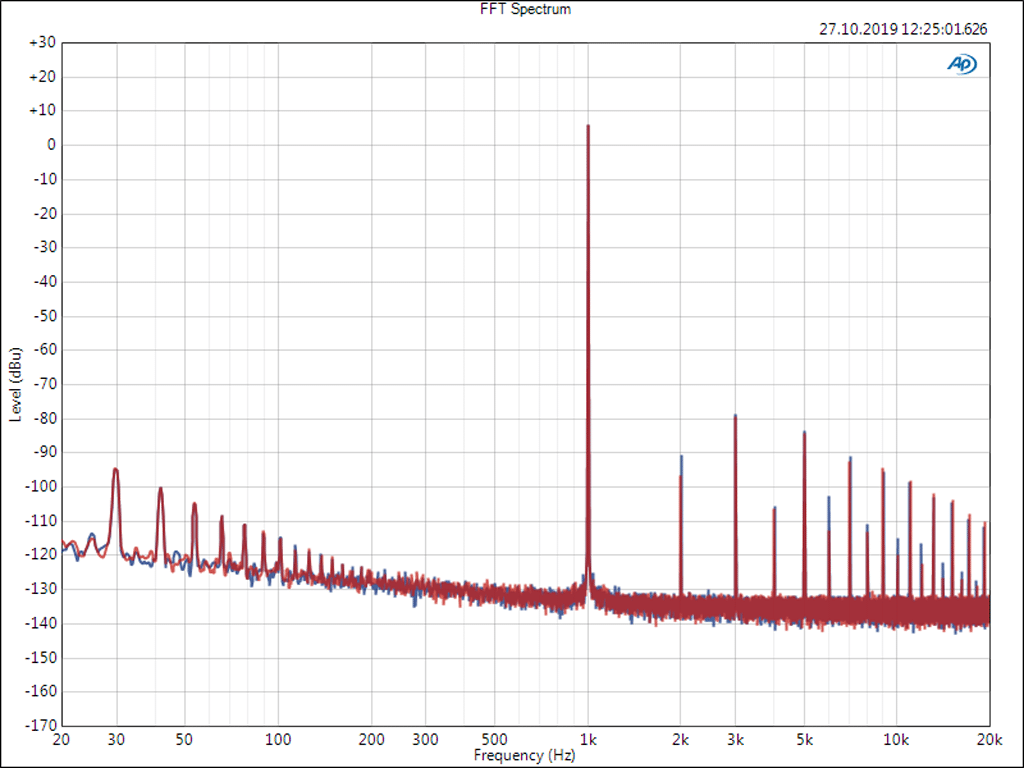Click the AP logo in graph corner

pos(962,64)
